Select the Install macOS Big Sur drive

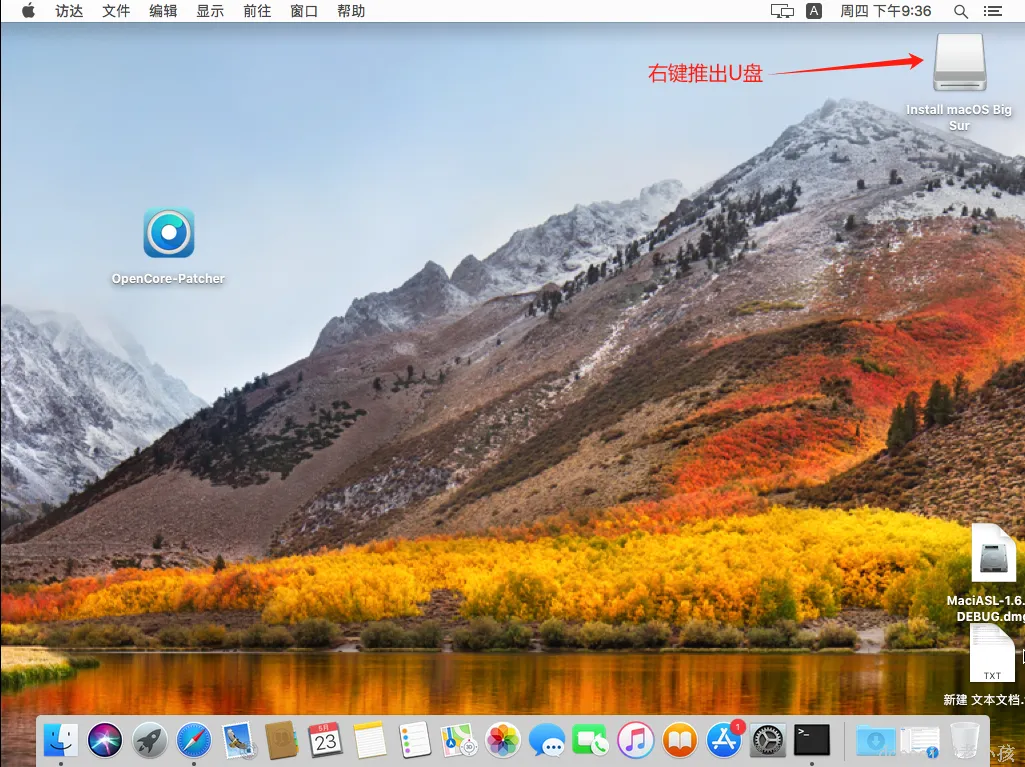pos(959,62)
